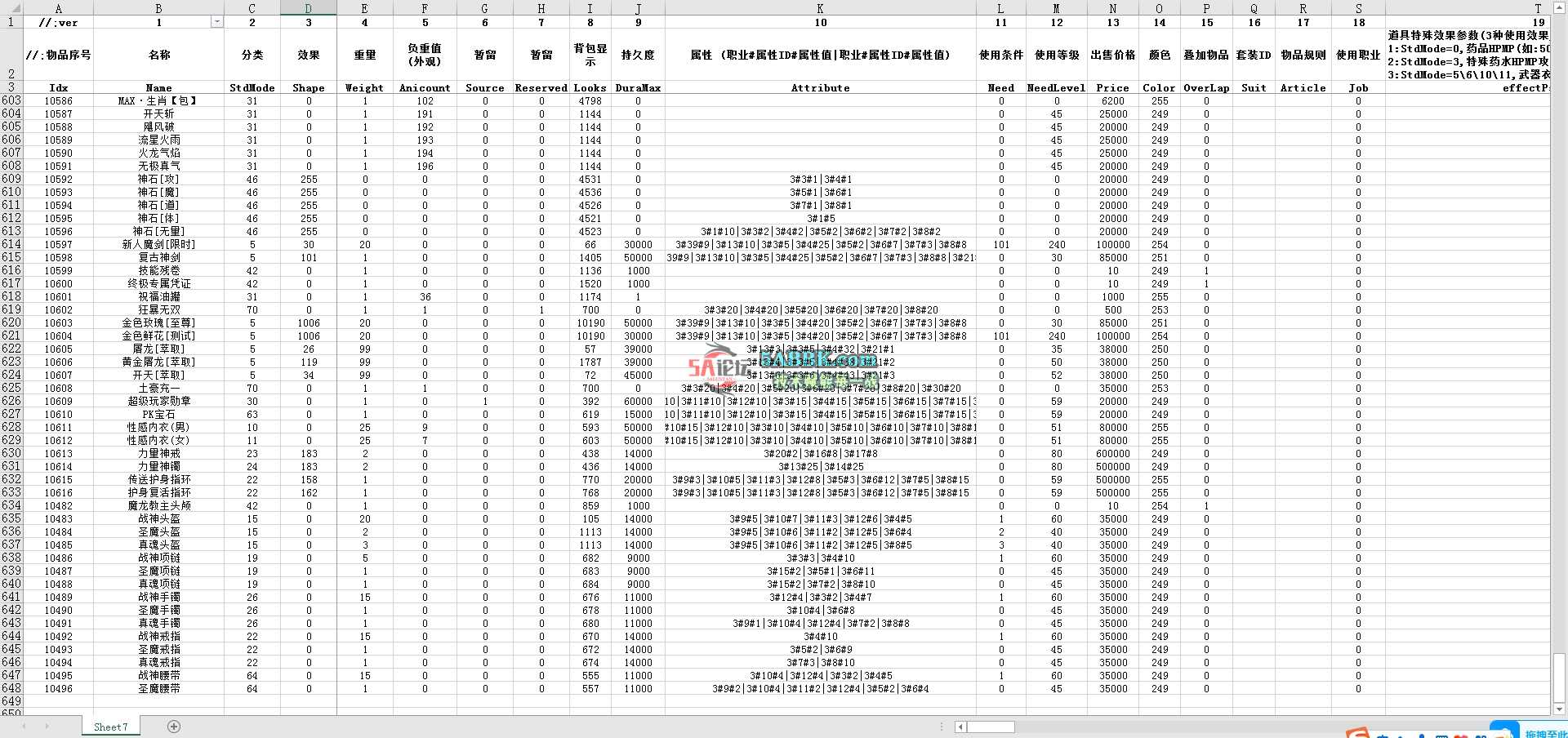
Task: Click the vertical scrollbar down arrow
Action: tap(1559, 709)
